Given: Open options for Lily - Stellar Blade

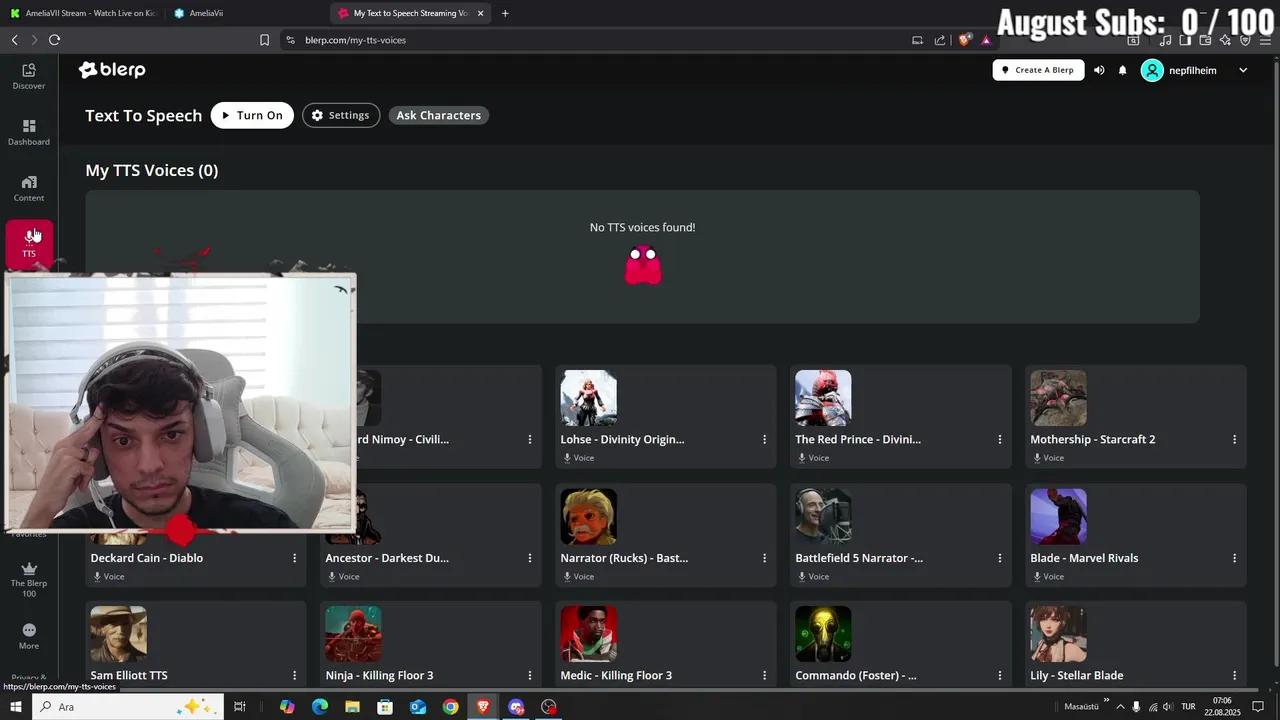Looking at the screenshot, I should click(1234, 675).
